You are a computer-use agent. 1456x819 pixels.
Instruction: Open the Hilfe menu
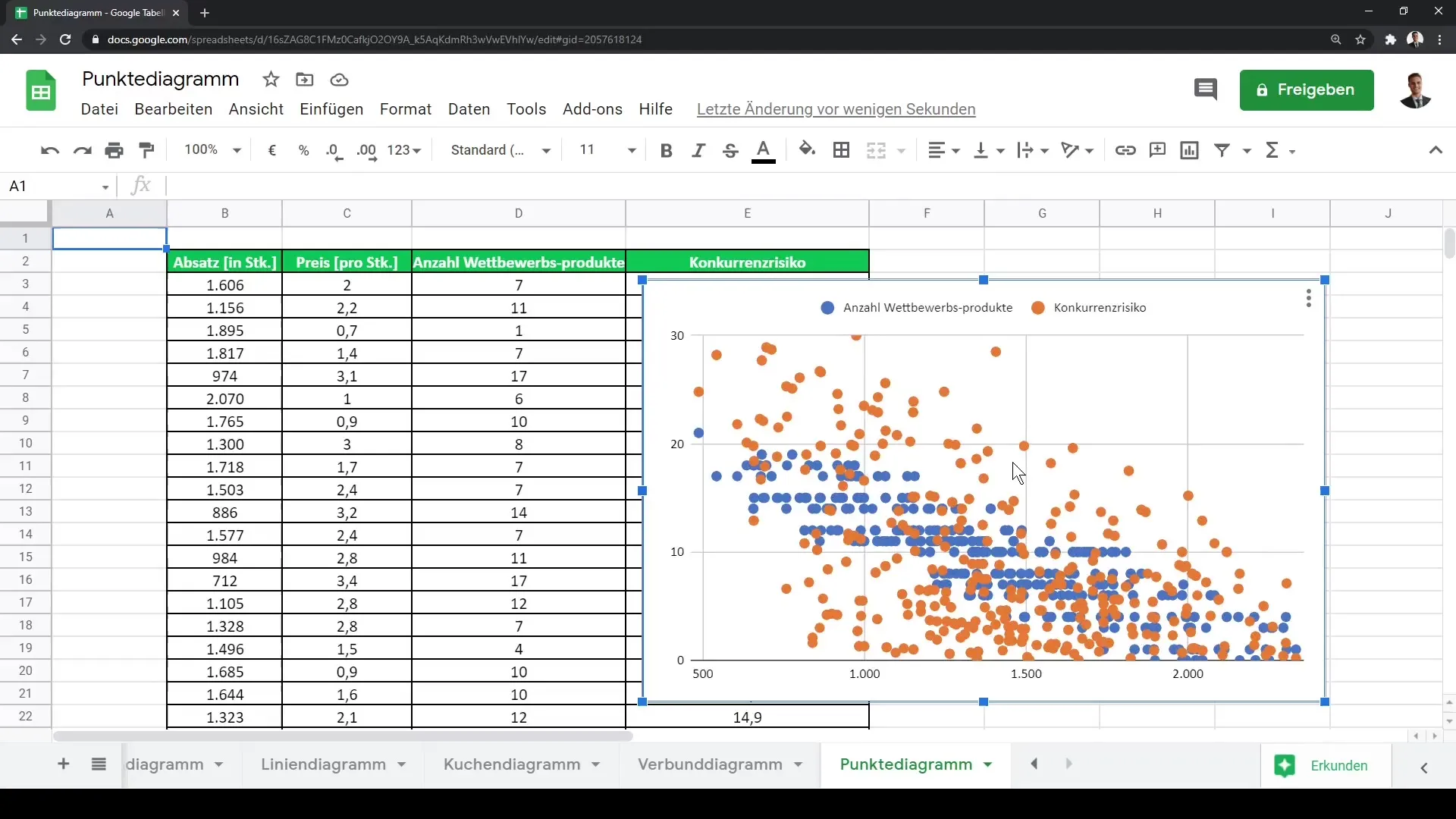pyautogui.click(x=656, y=109)
